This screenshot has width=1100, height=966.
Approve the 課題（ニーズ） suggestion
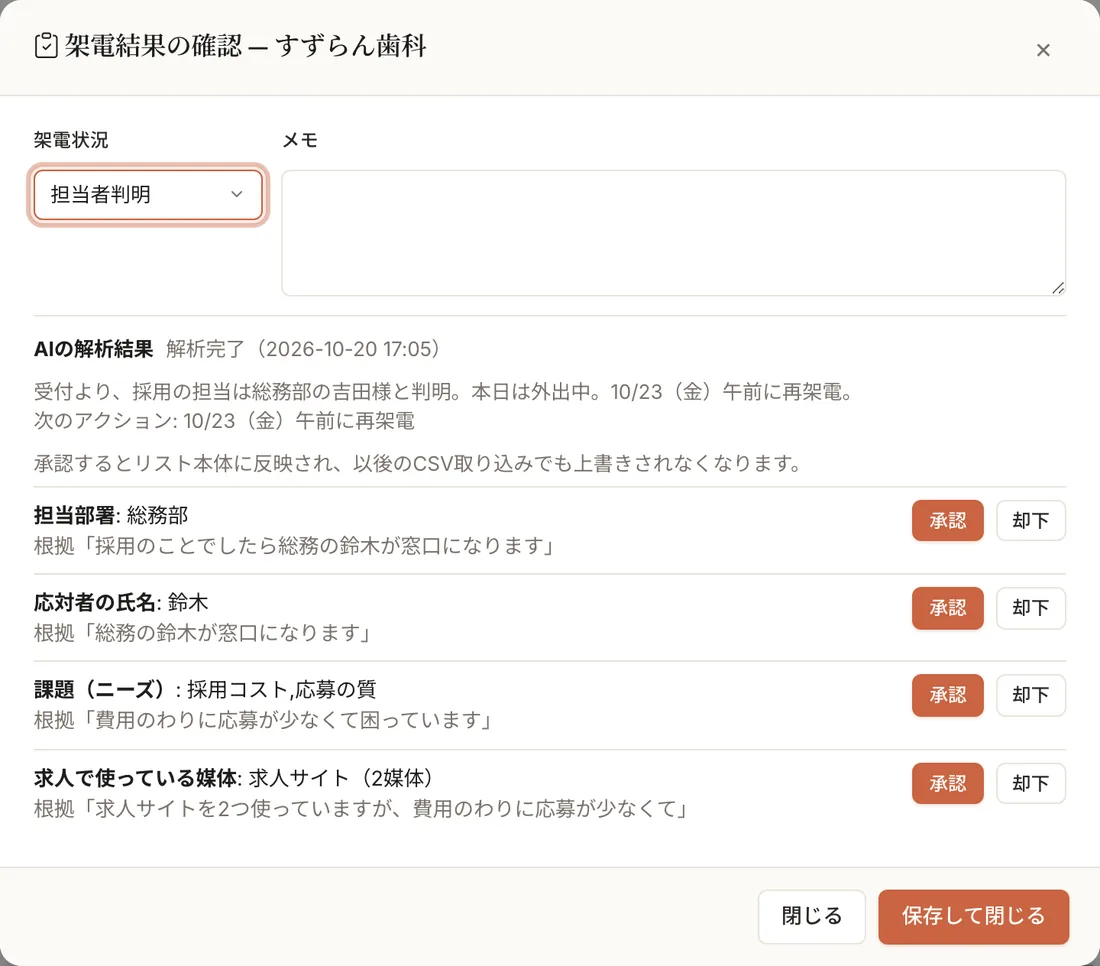pyautogui.click(x=947, y=695)
